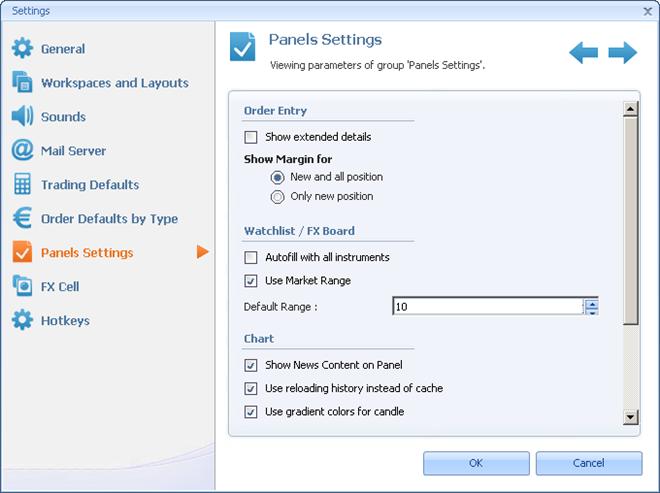This screenshot has width=660, height=493.
Task: Click the General gear icon
Action: pos(22,49)
